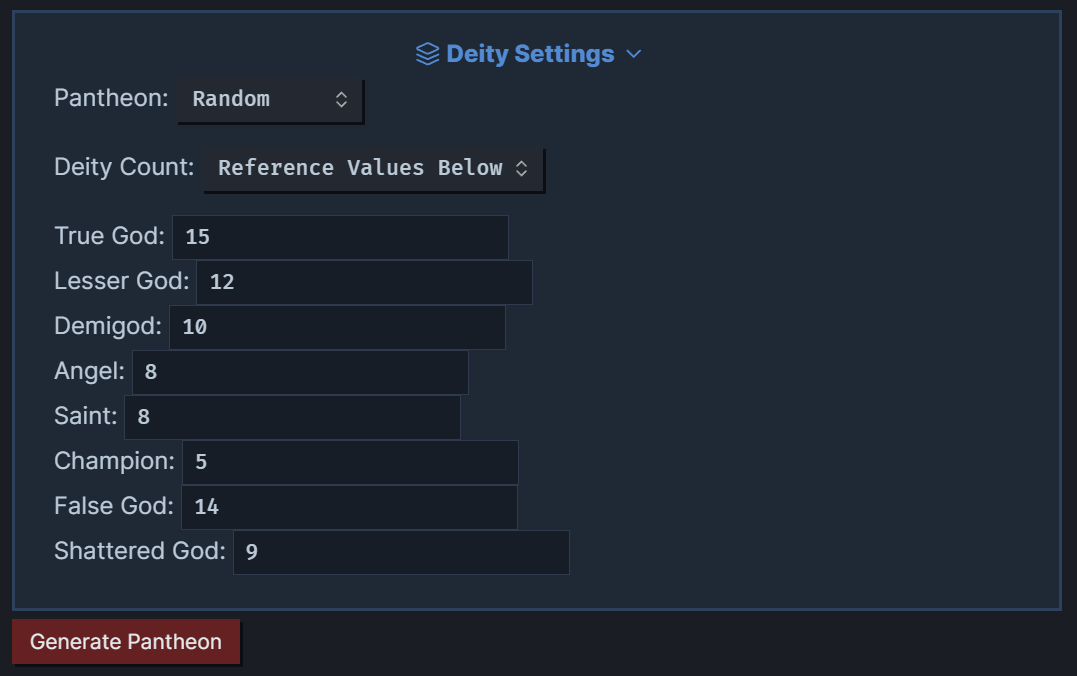
Task: Click the Deity Count label
Action: tap(123, 167)
